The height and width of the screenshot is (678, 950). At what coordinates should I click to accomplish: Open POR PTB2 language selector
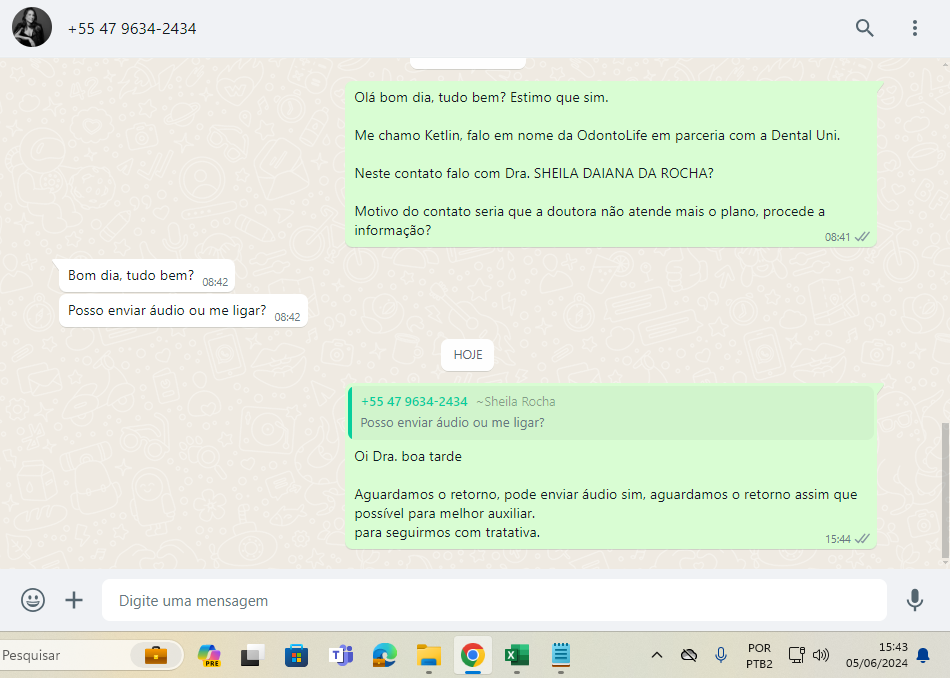759,656
